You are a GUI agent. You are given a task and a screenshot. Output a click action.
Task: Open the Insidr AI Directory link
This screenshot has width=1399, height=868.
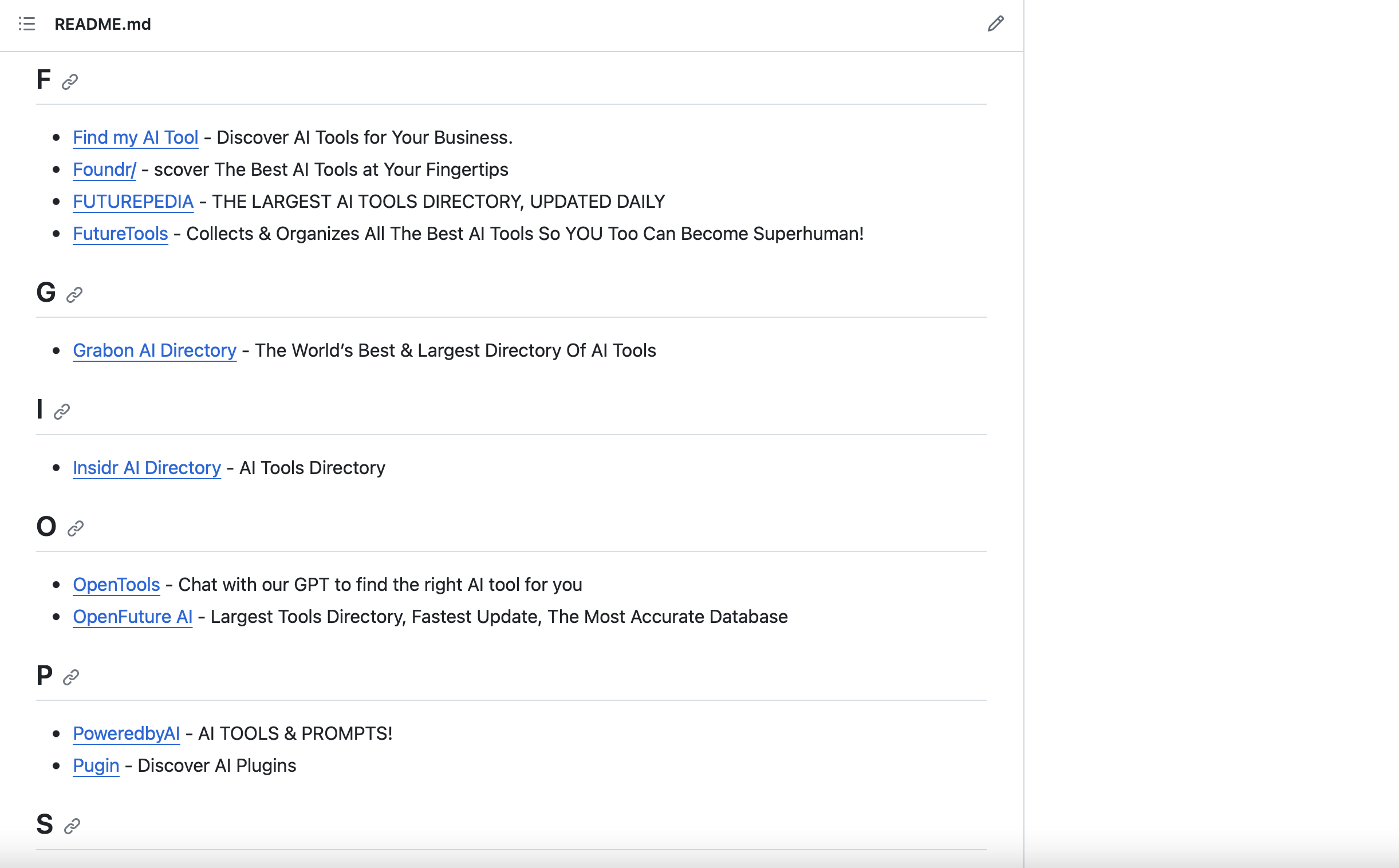coord(146,468)
